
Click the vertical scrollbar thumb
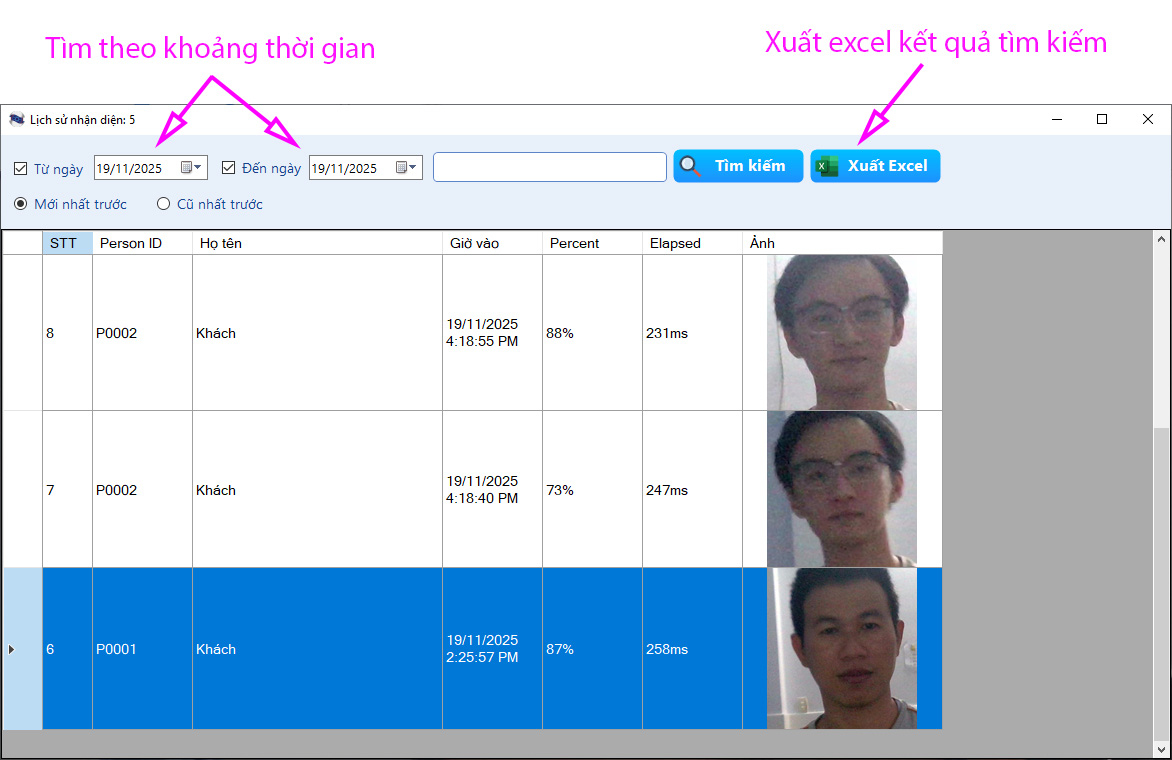1161,580
